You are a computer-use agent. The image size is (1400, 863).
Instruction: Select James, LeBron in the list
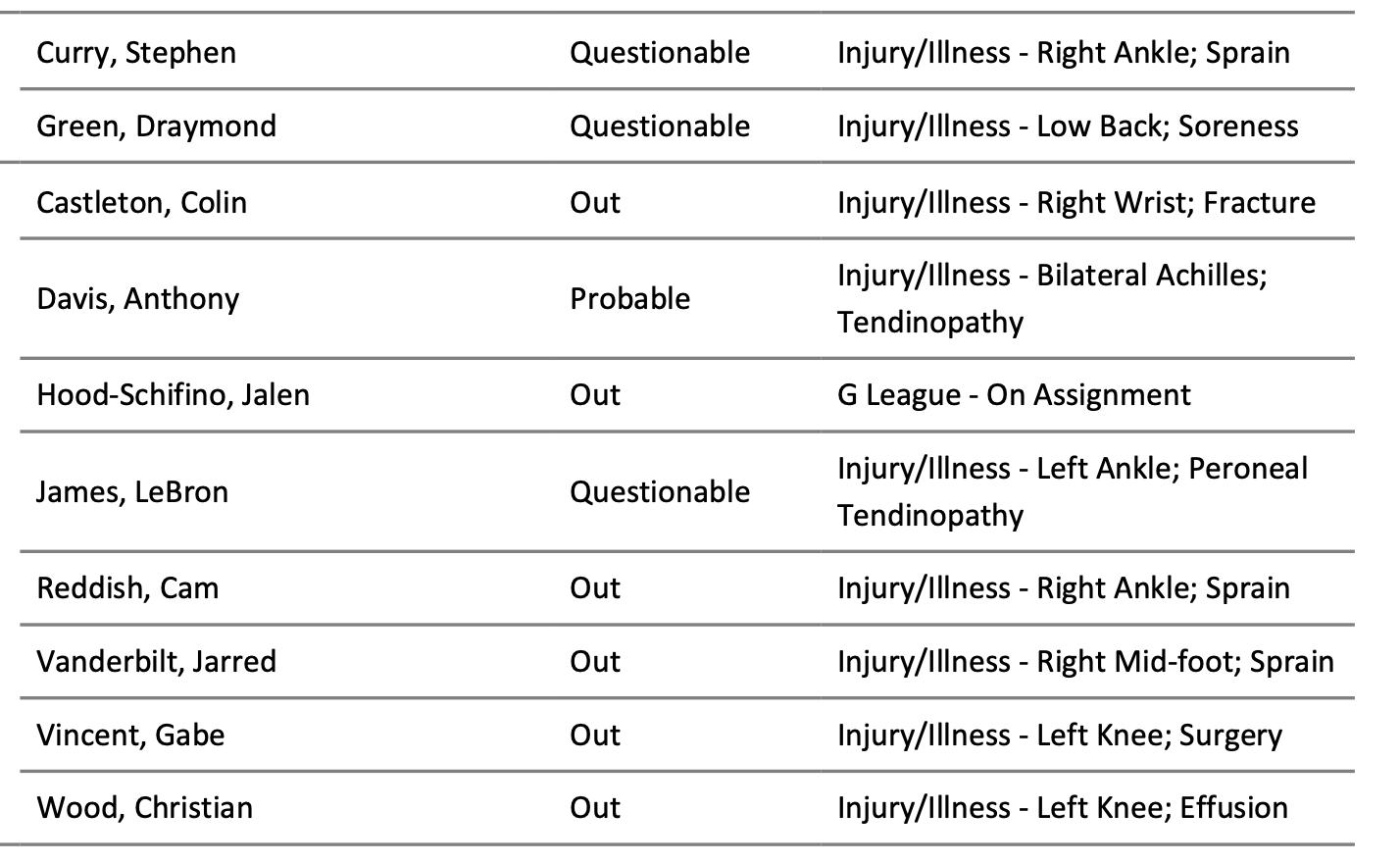click(x=132, y=491)
